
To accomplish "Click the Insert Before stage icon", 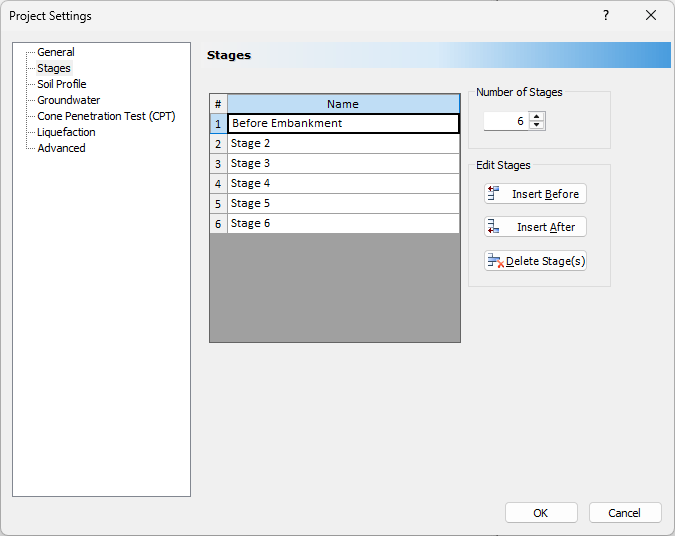I will [493, 194].
